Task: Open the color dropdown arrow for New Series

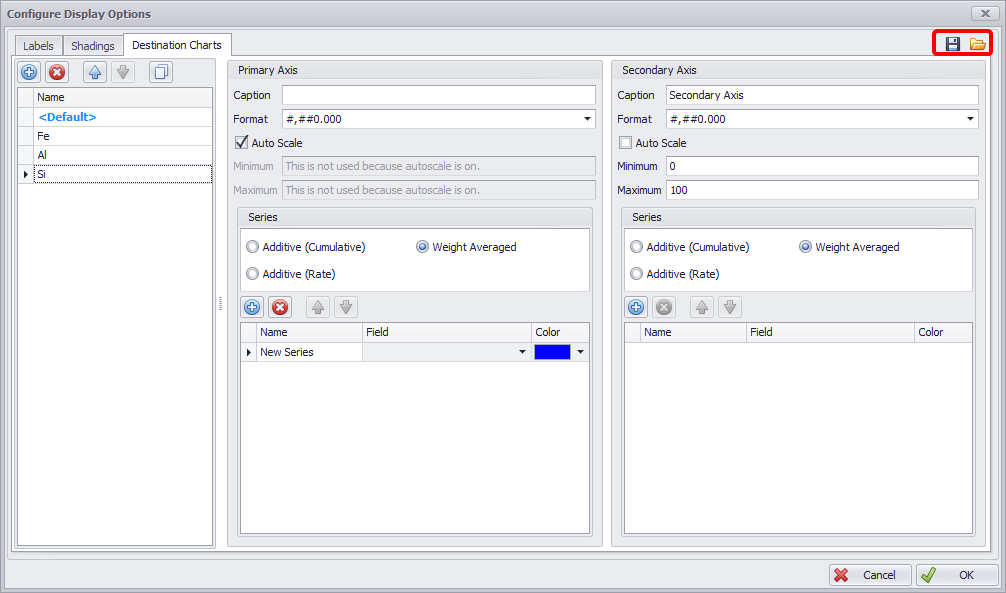Action: click(x=581, y=352)
